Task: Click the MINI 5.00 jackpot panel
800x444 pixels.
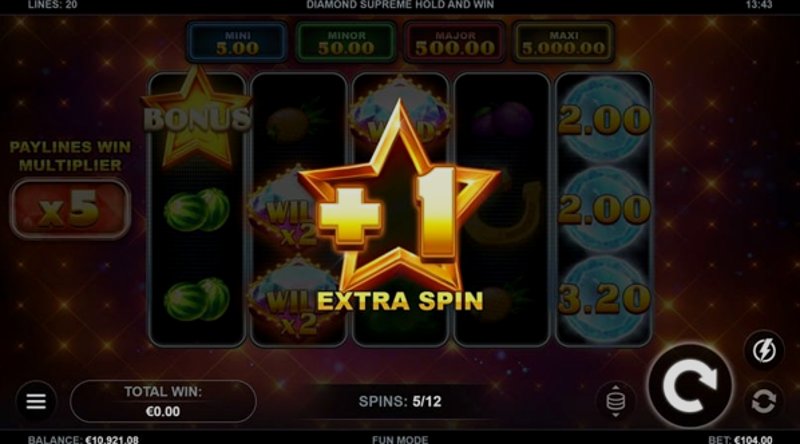Action: (x=237, y=42)
